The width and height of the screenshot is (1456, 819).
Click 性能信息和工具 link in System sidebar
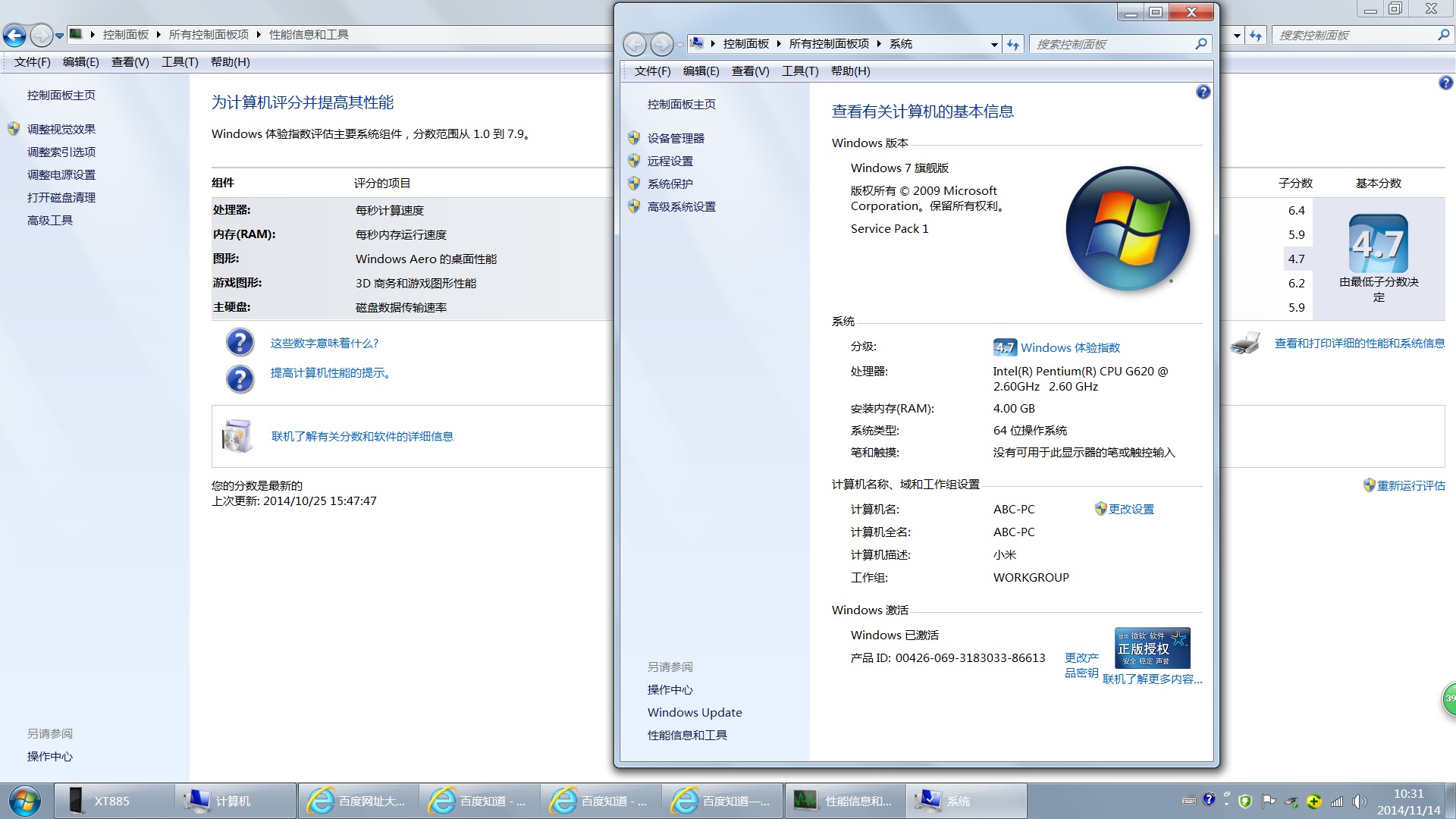[687, 735]
